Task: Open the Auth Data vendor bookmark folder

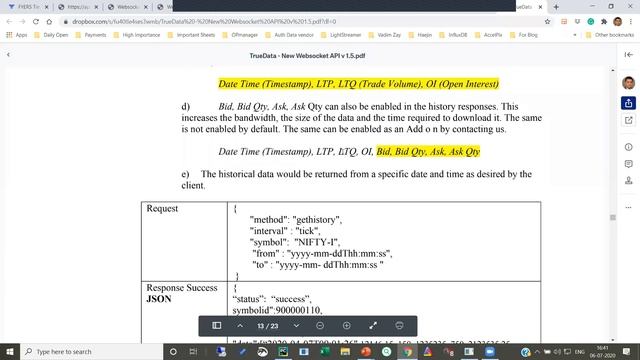Action: [x=289, y=35]
